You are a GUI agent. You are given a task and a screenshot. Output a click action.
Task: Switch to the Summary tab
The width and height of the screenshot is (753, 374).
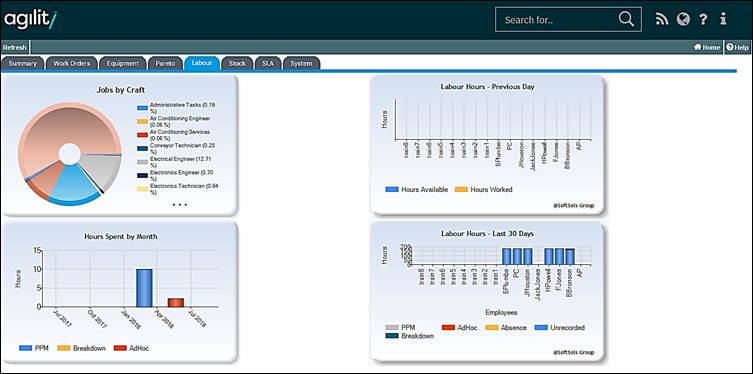tap(23, 63)
